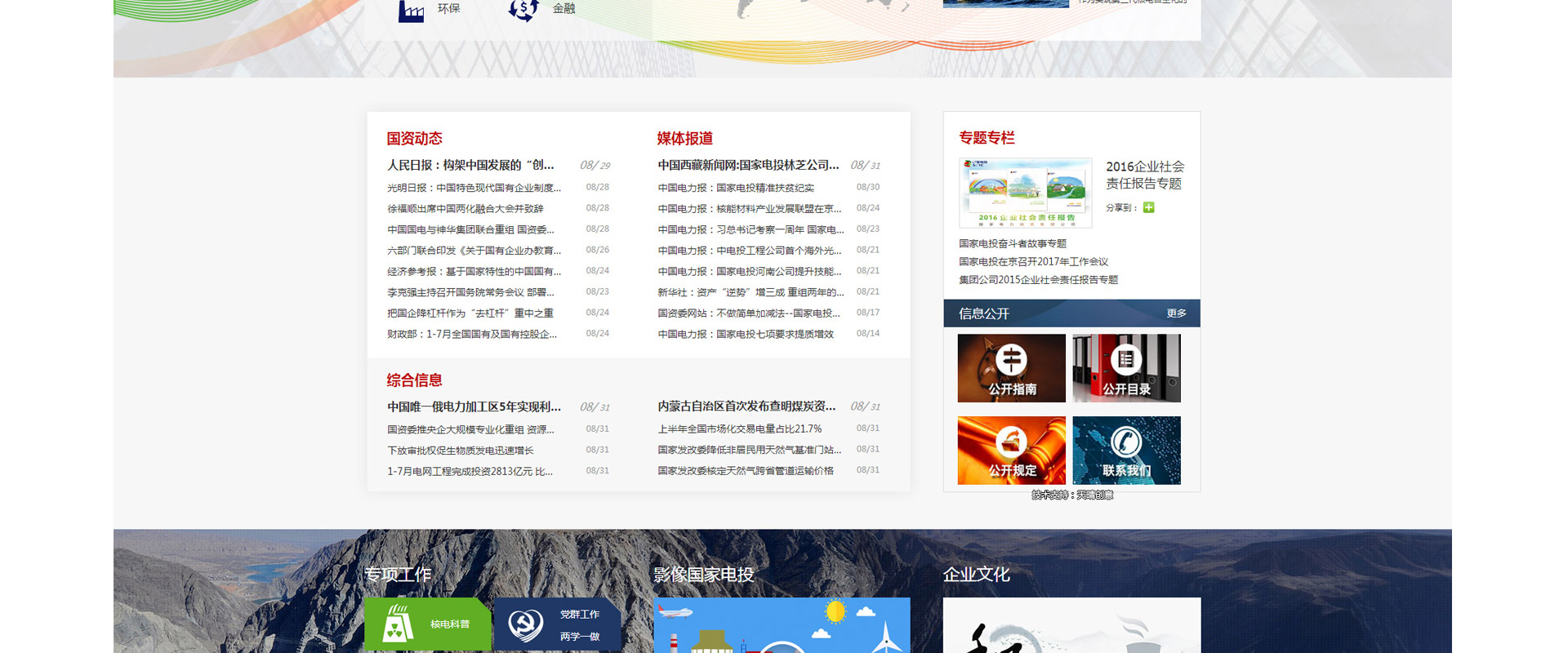Viewport: 1568px width, 653px height.
Task: Open the 媒体报道 section heading
Action: 684,139
